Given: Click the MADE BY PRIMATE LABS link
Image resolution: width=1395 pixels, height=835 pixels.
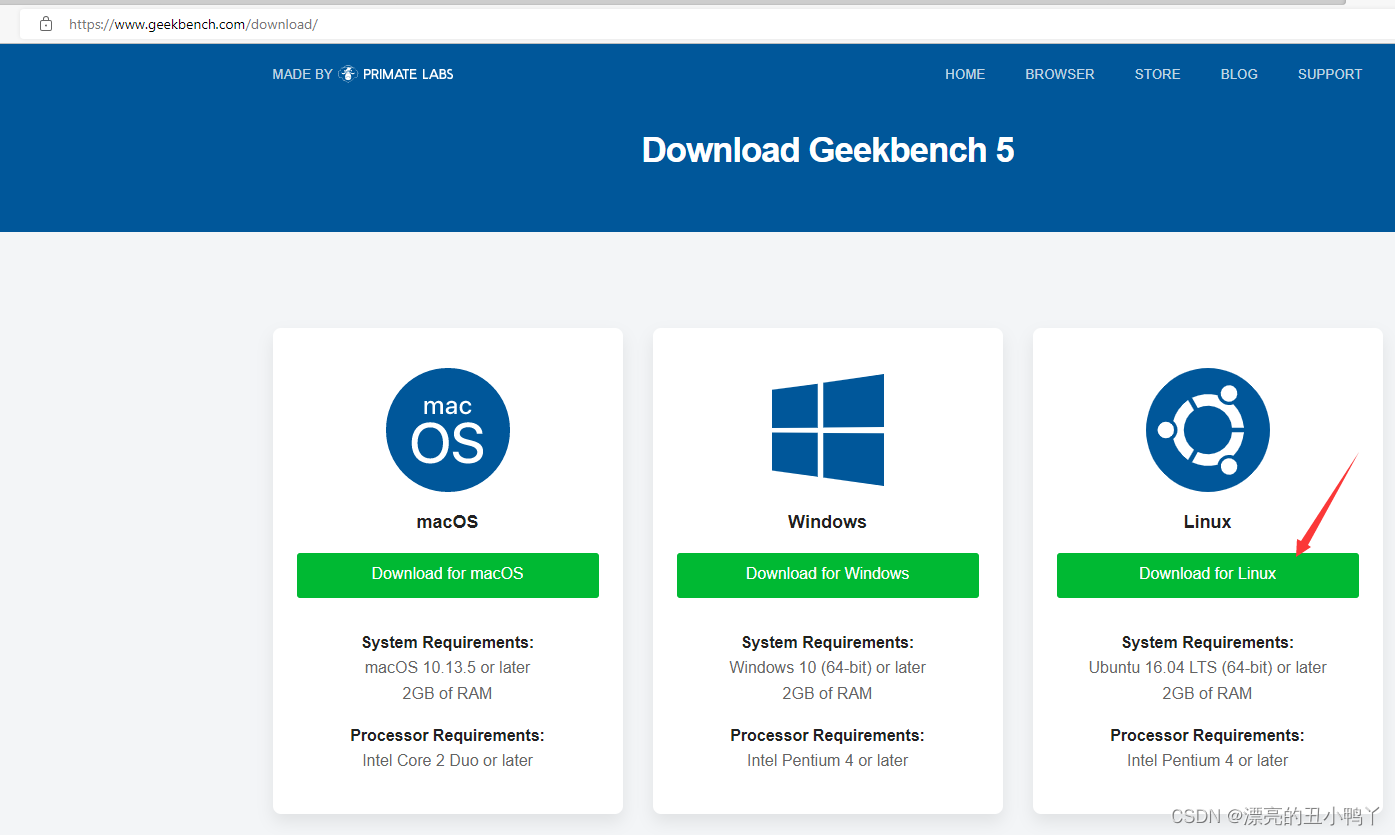Looking at the screenshot, I should (x=362, y=73).
